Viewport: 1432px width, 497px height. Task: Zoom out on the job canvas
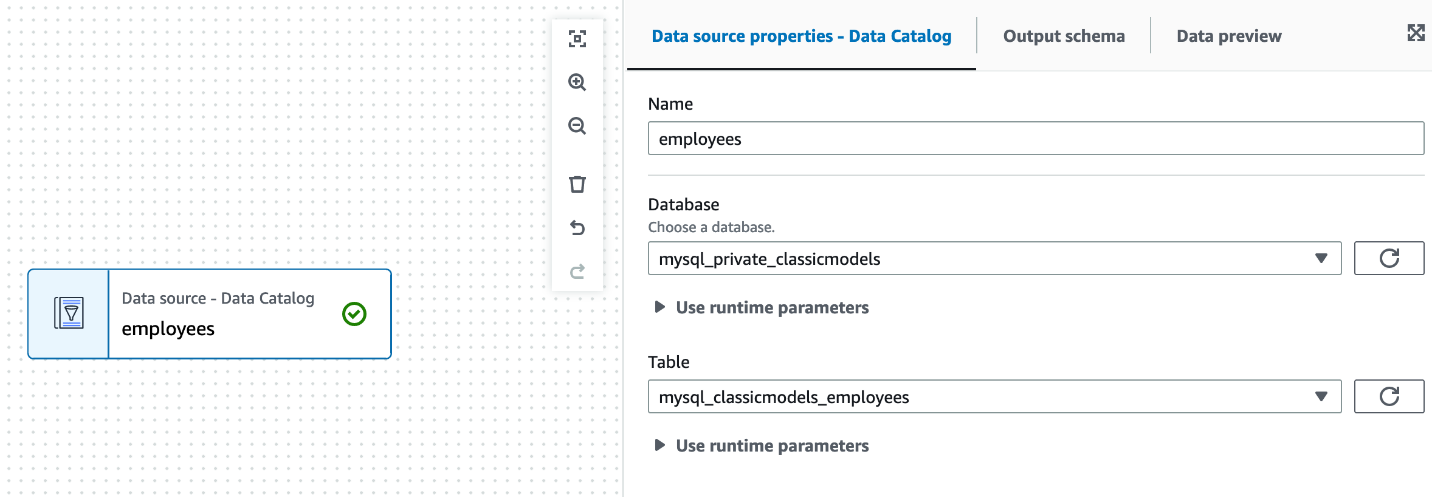point(577,126)
